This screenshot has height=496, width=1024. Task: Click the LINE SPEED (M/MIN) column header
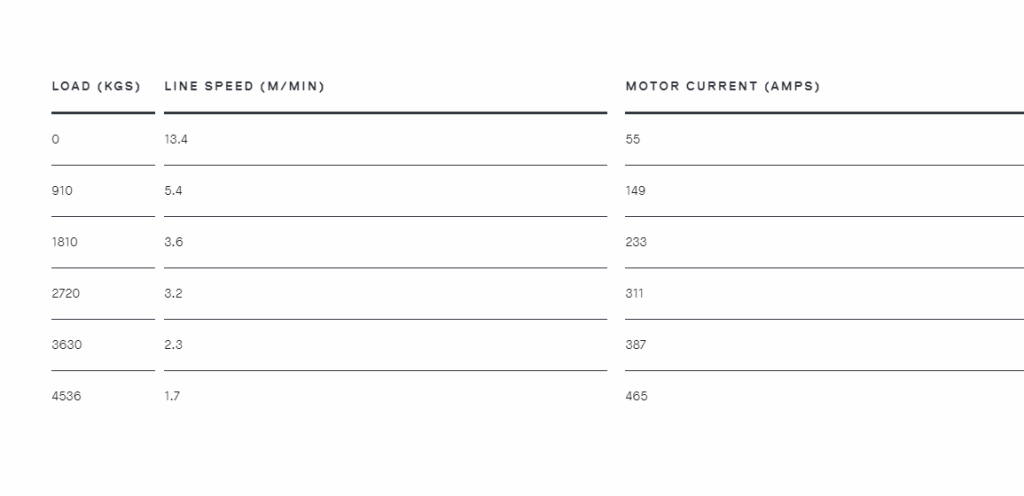244,86
